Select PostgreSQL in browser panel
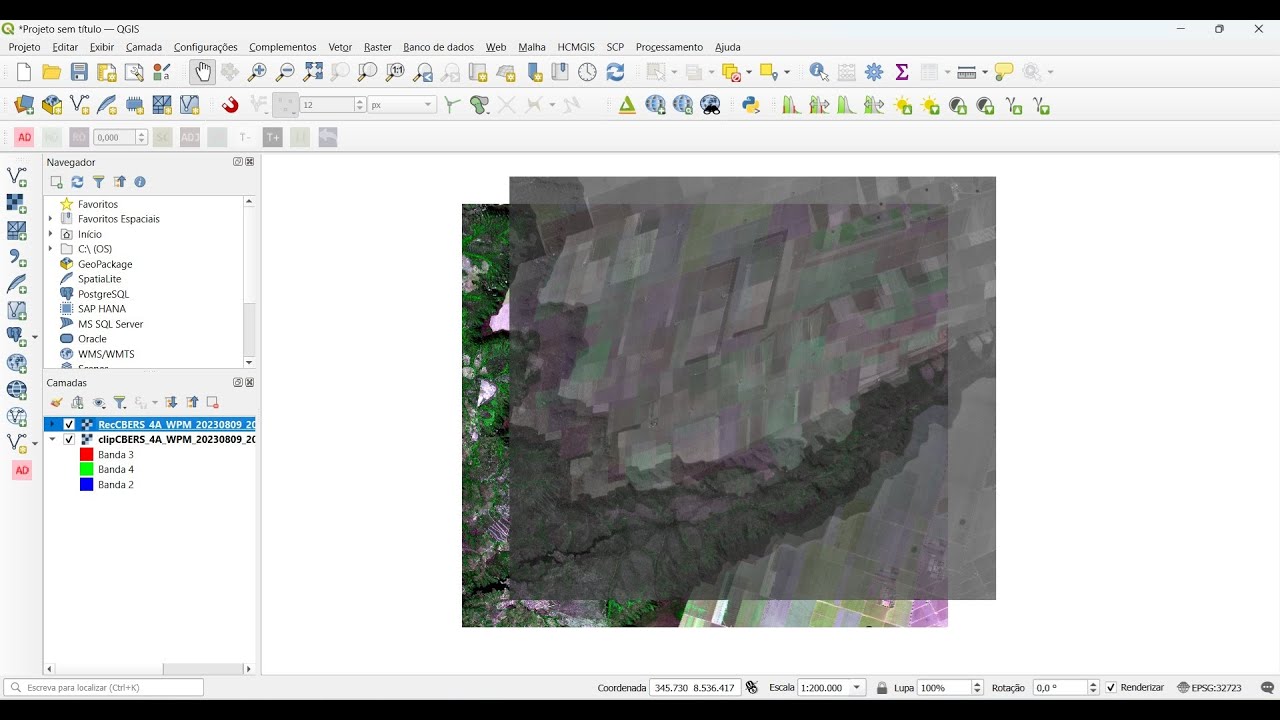This screenshot has width=1280, height=720. 103,294
